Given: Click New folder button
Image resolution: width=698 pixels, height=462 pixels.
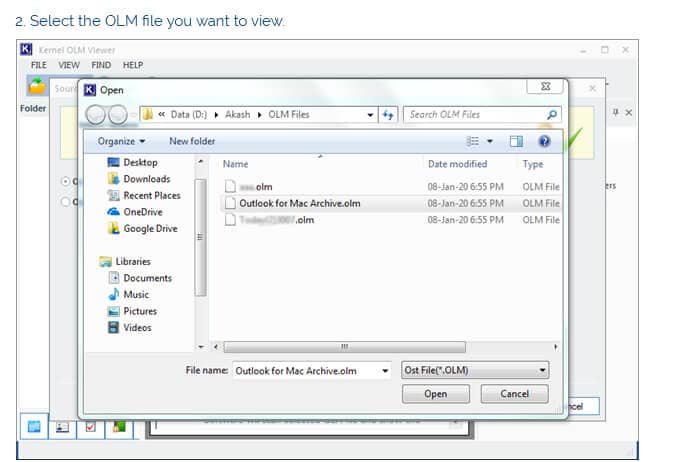Looking at the screenshot, I should (192, 142).
